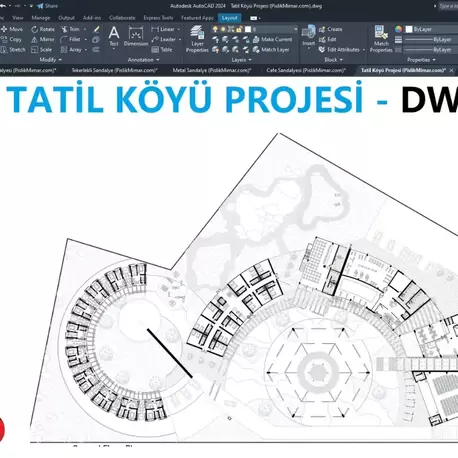Switch to Tekerlekli Sandalye drawing tab

click(x=115, y=70)
